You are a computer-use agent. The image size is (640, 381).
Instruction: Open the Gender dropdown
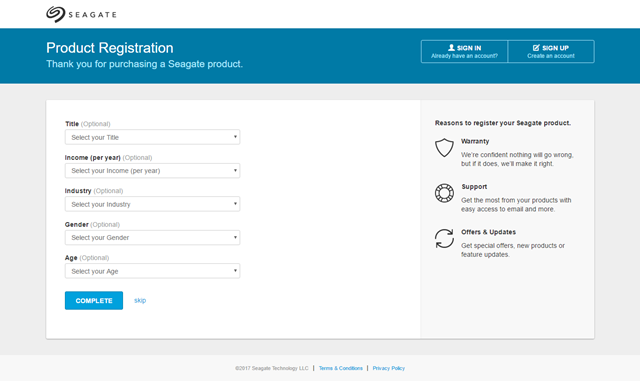click(x=152, y=238)
